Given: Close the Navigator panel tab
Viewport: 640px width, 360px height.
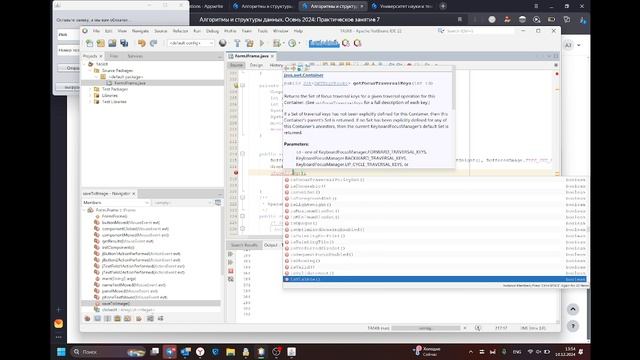Looking at the screenshot, I should [x=134, y=193].
